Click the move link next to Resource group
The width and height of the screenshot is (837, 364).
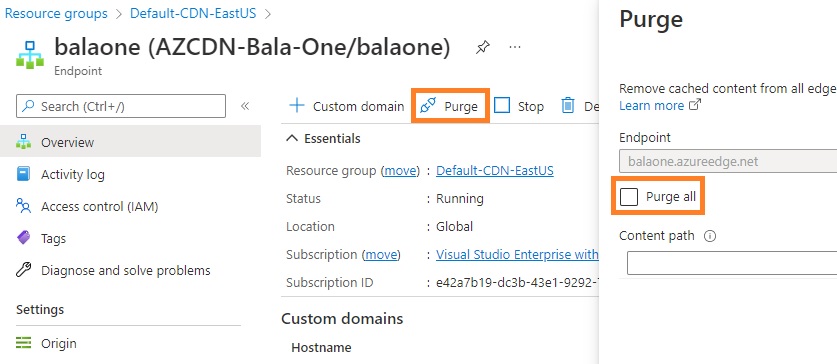point(400,170)
